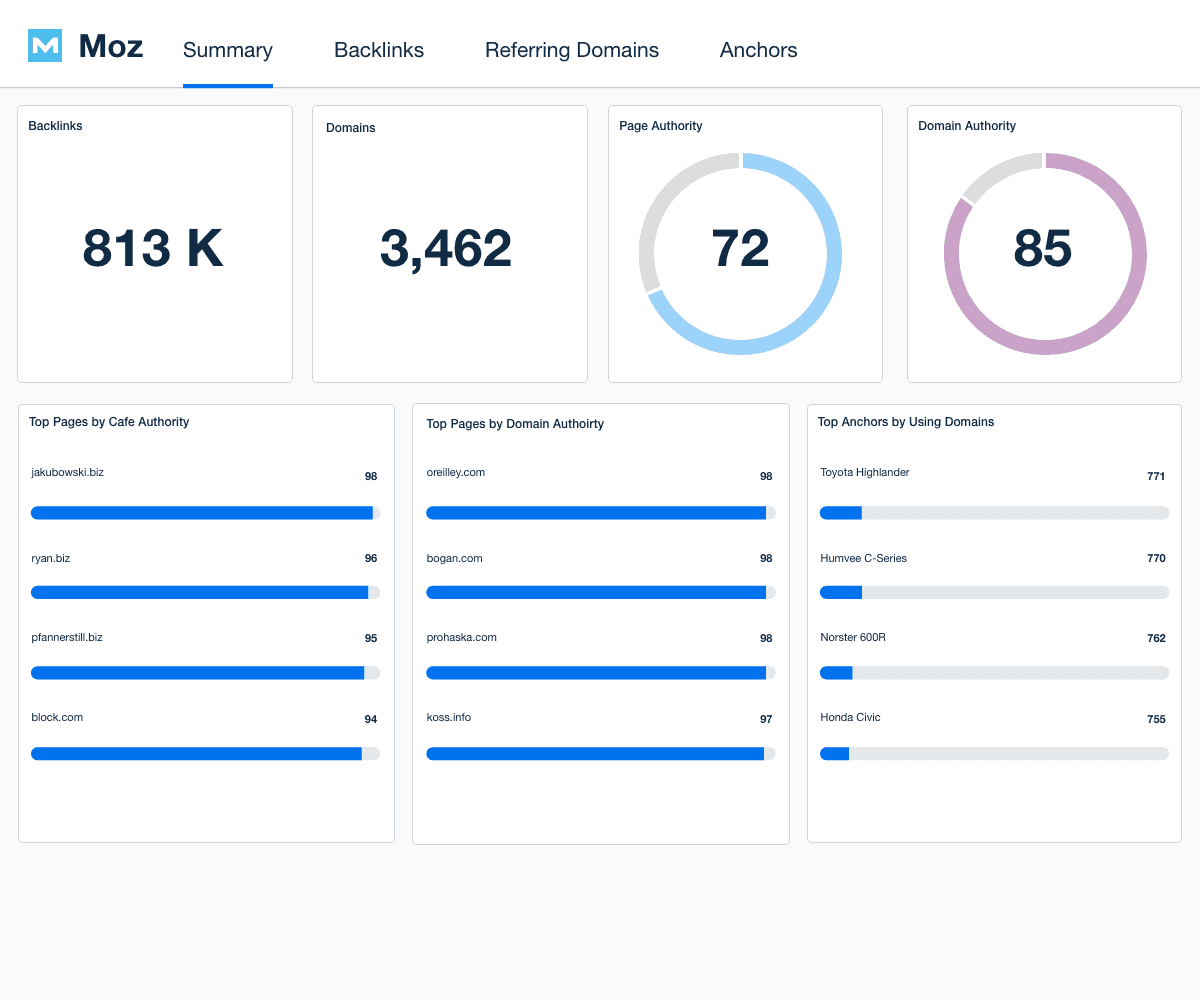Select the Anchors tab

point(758,50)
